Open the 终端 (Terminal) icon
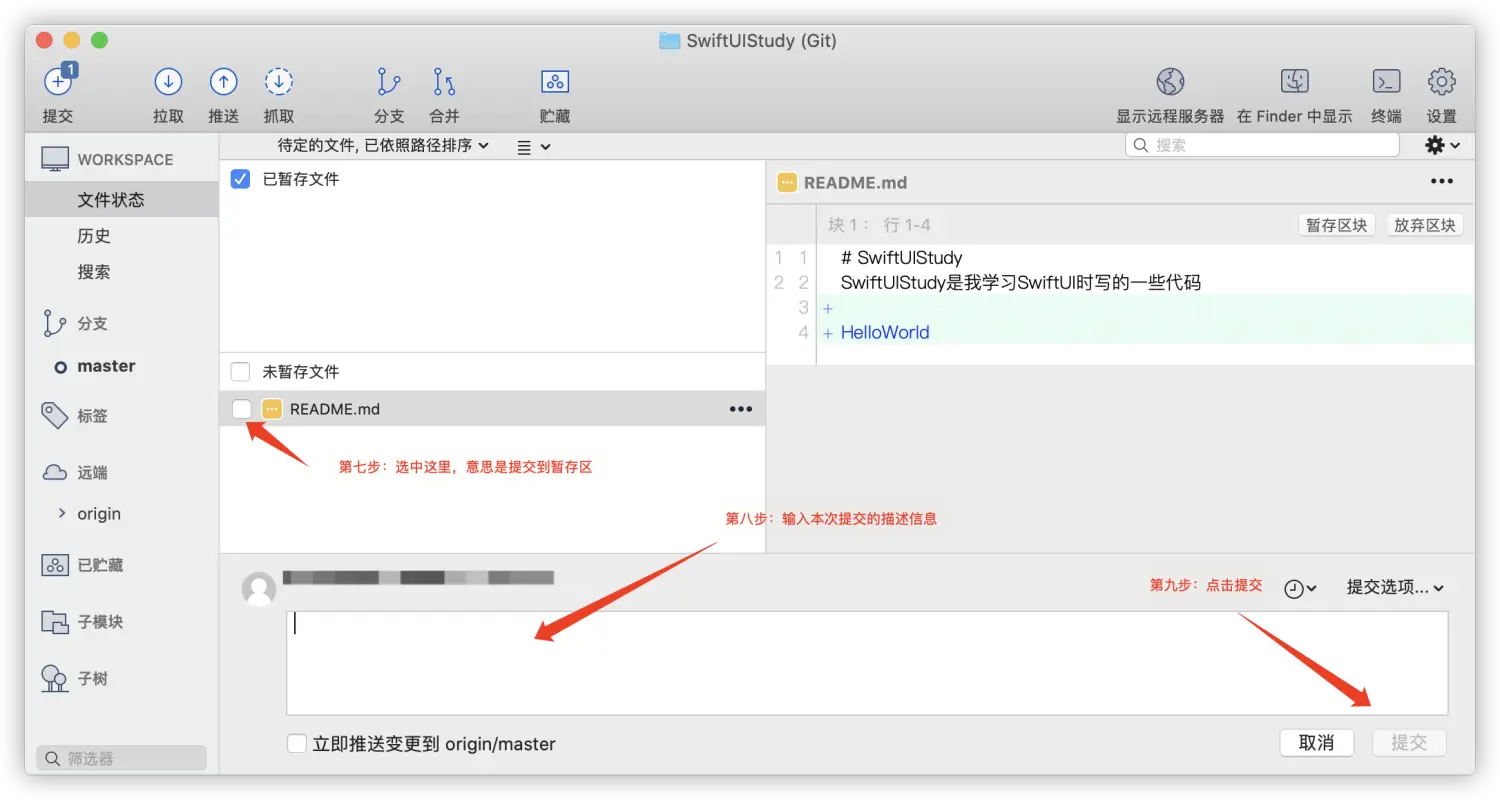 [x=1386, y=82]
